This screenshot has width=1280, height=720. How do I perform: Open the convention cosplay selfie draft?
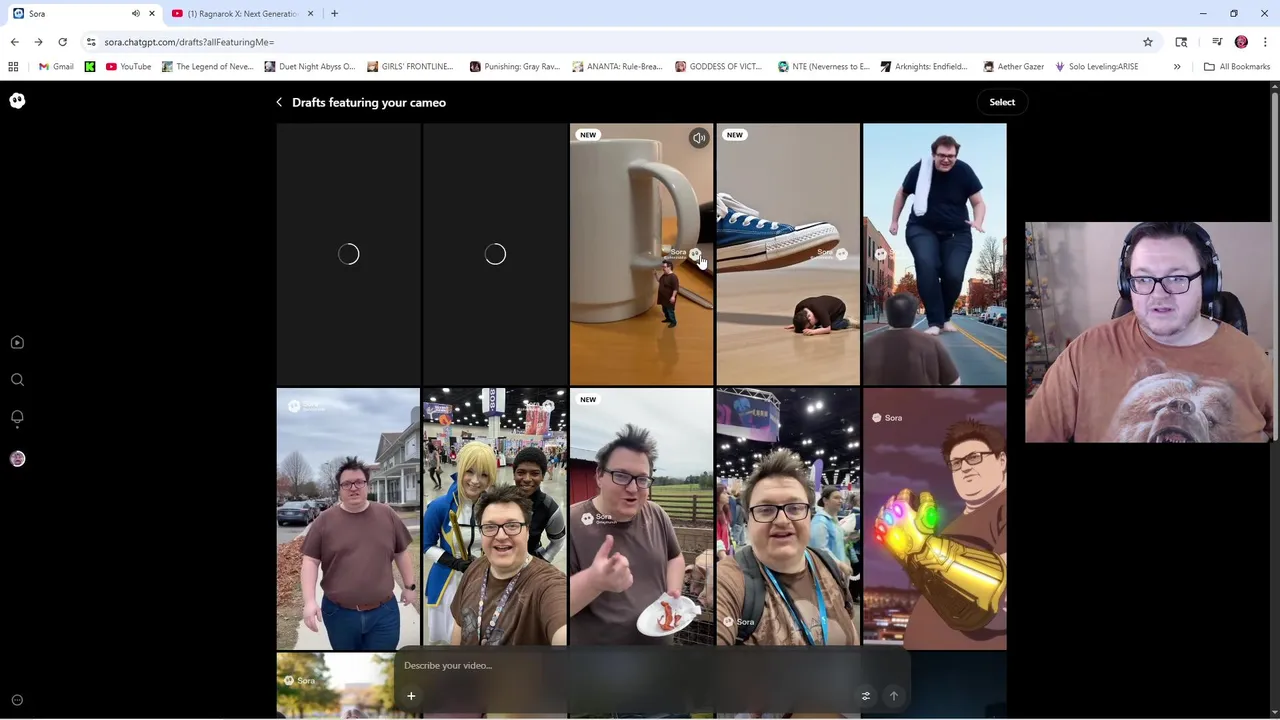click(x=495, y=519)
